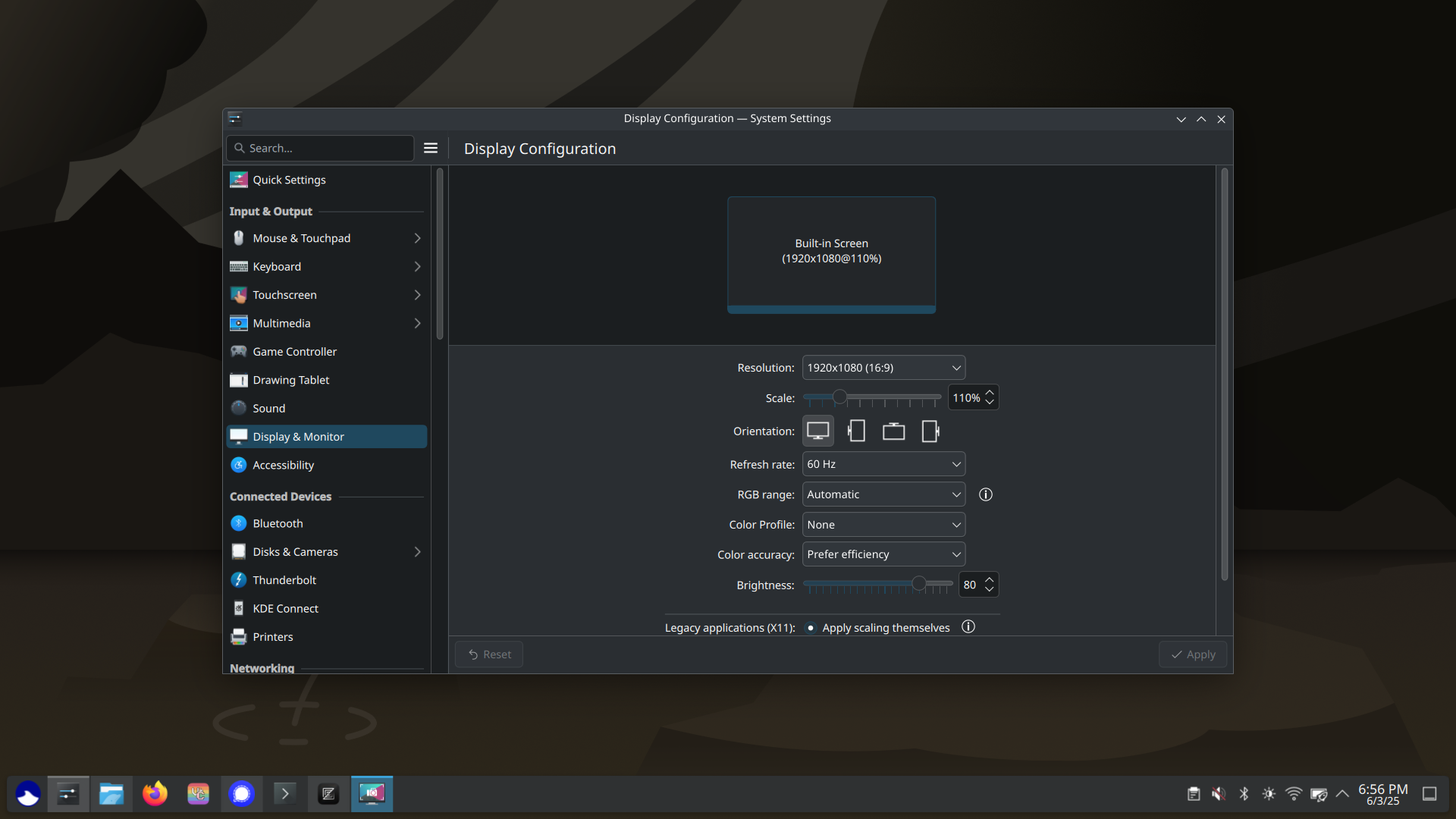1456x819 pixels.
Task: Open Bluetooth settings
Action: pyautogui.click(x=326, y=523)
